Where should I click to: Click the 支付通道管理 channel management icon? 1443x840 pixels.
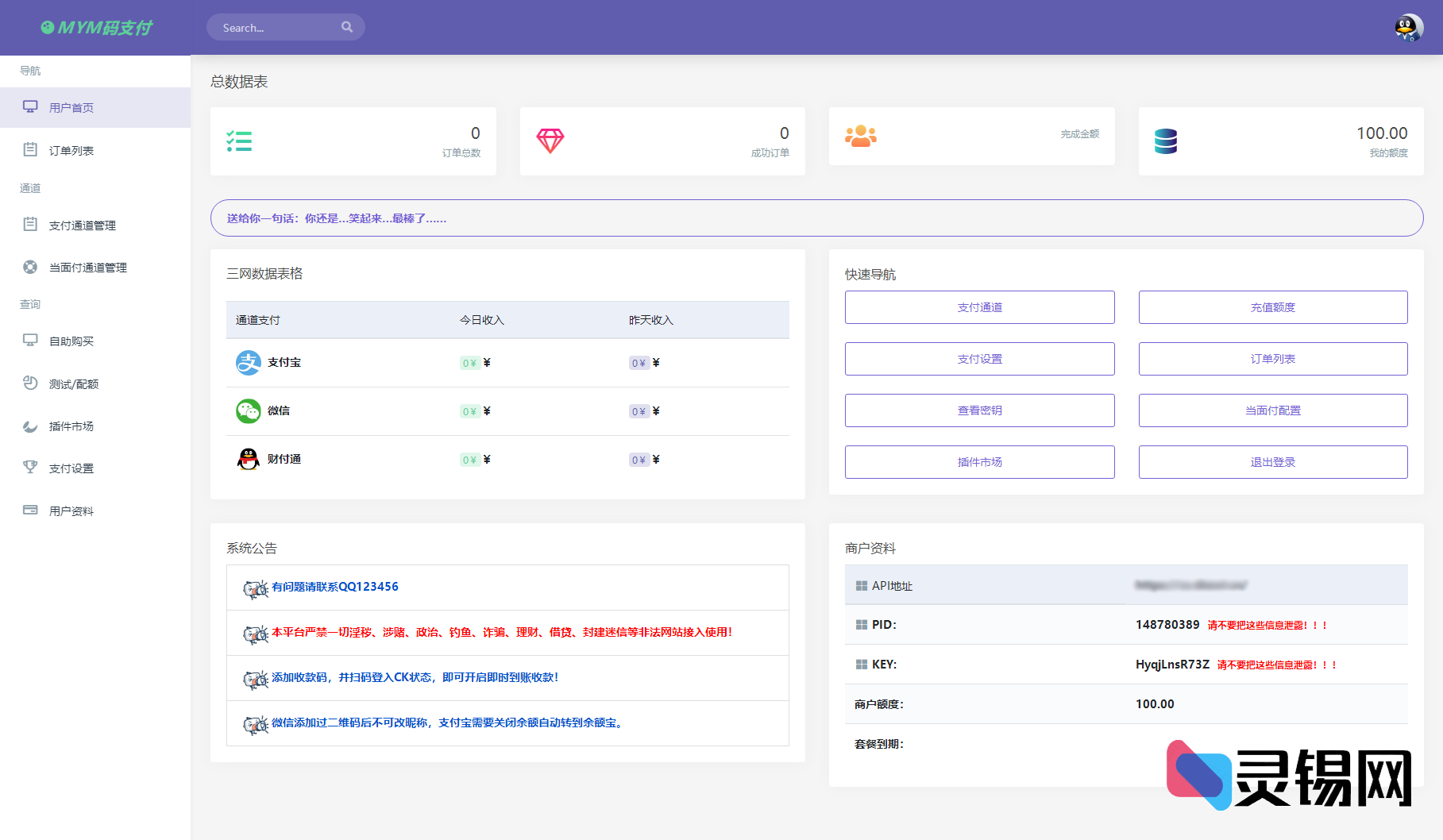(30, 225)
